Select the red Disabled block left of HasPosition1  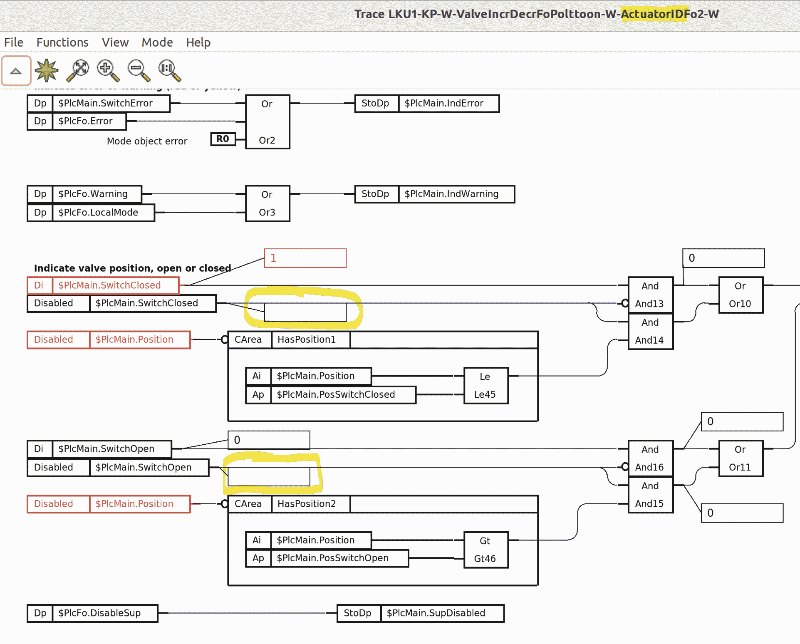[x=109, y=340]
